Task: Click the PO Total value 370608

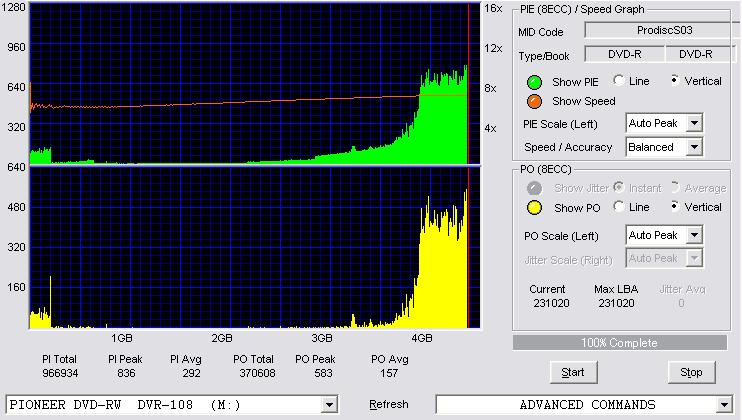Action: pos(257,373)
